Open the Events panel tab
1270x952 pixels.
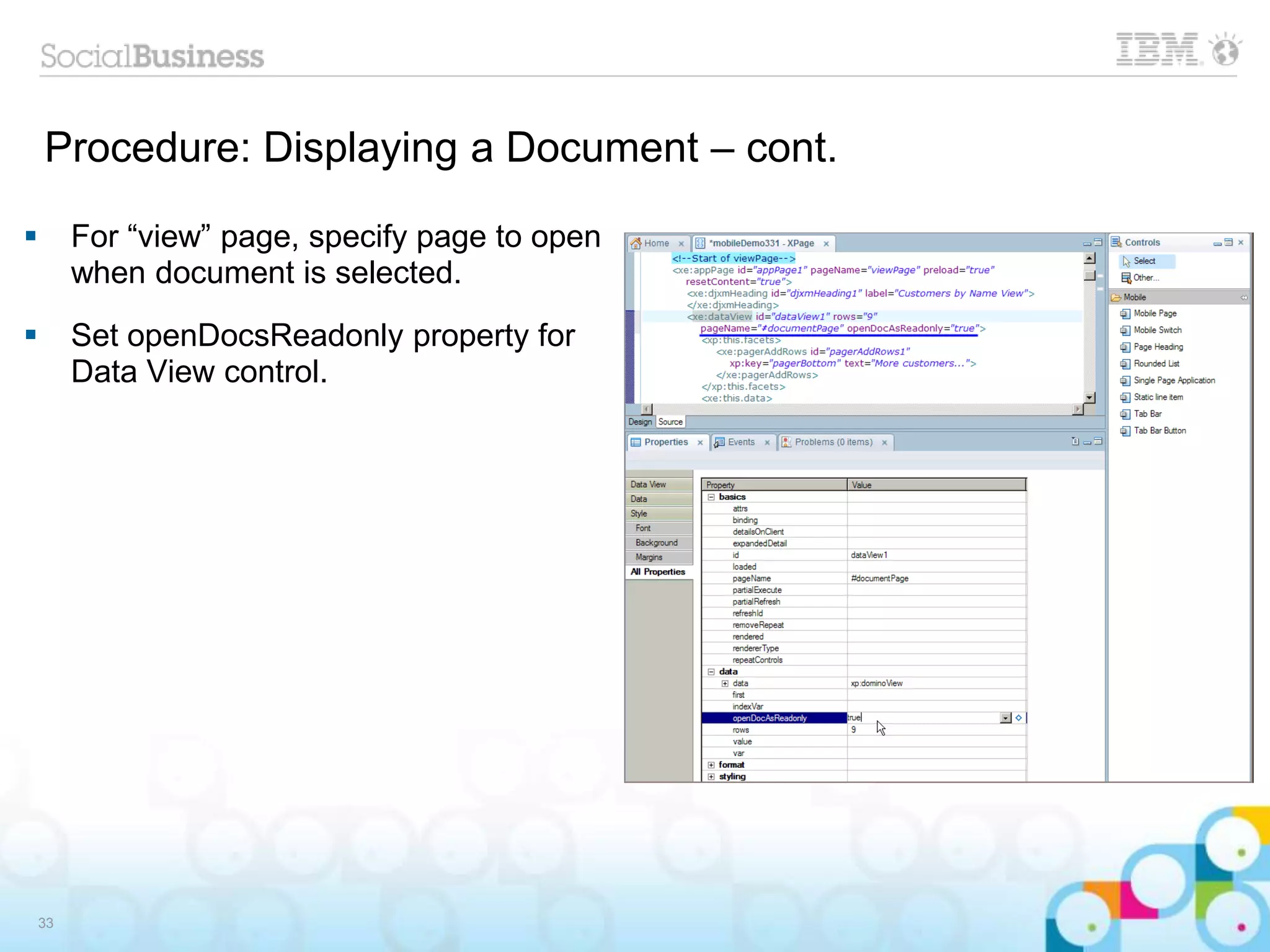pyautogui.click(x=741, y=442)
